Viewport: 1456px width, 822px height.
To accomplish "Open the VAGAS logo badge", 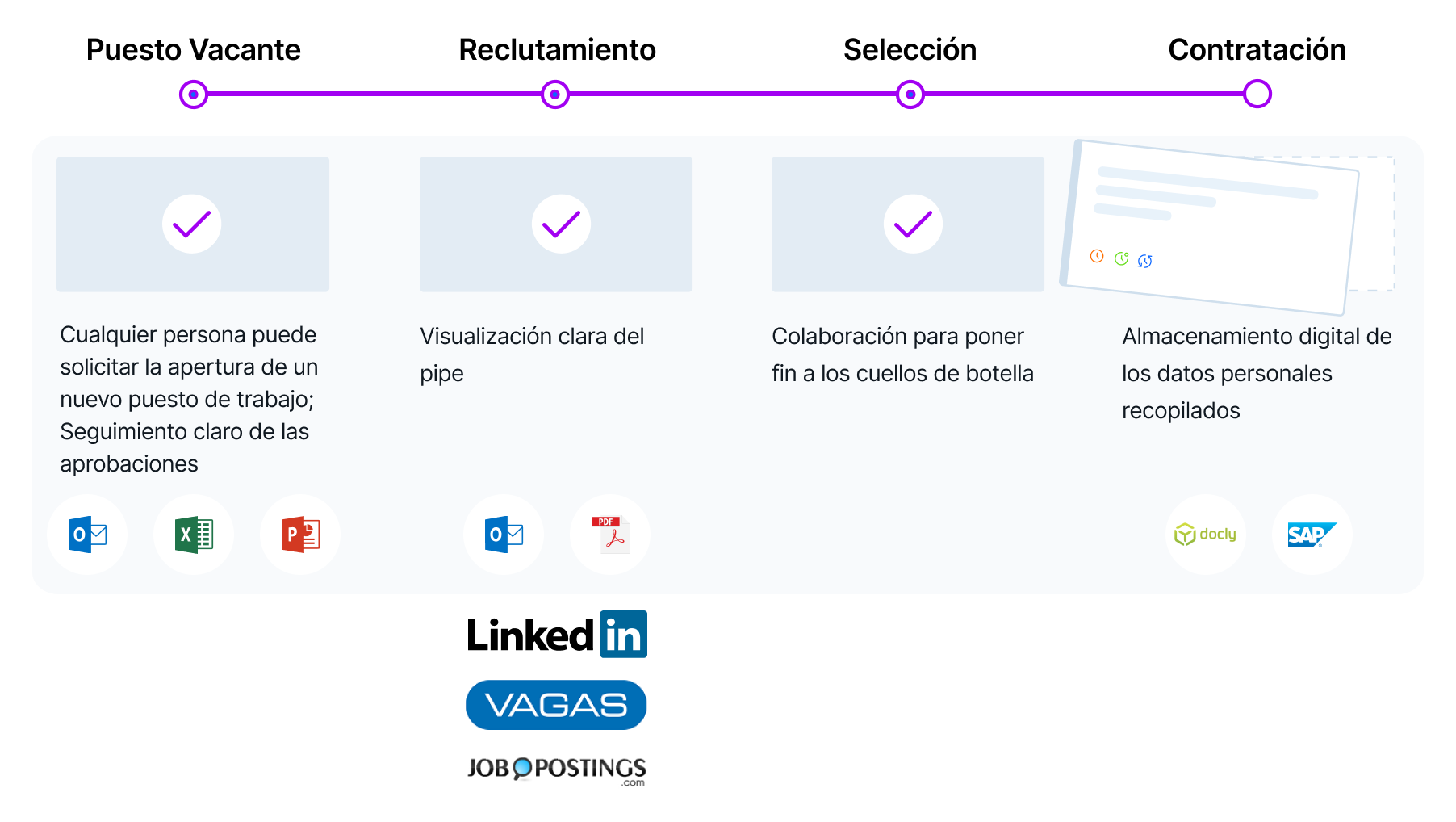I will 556,705.
